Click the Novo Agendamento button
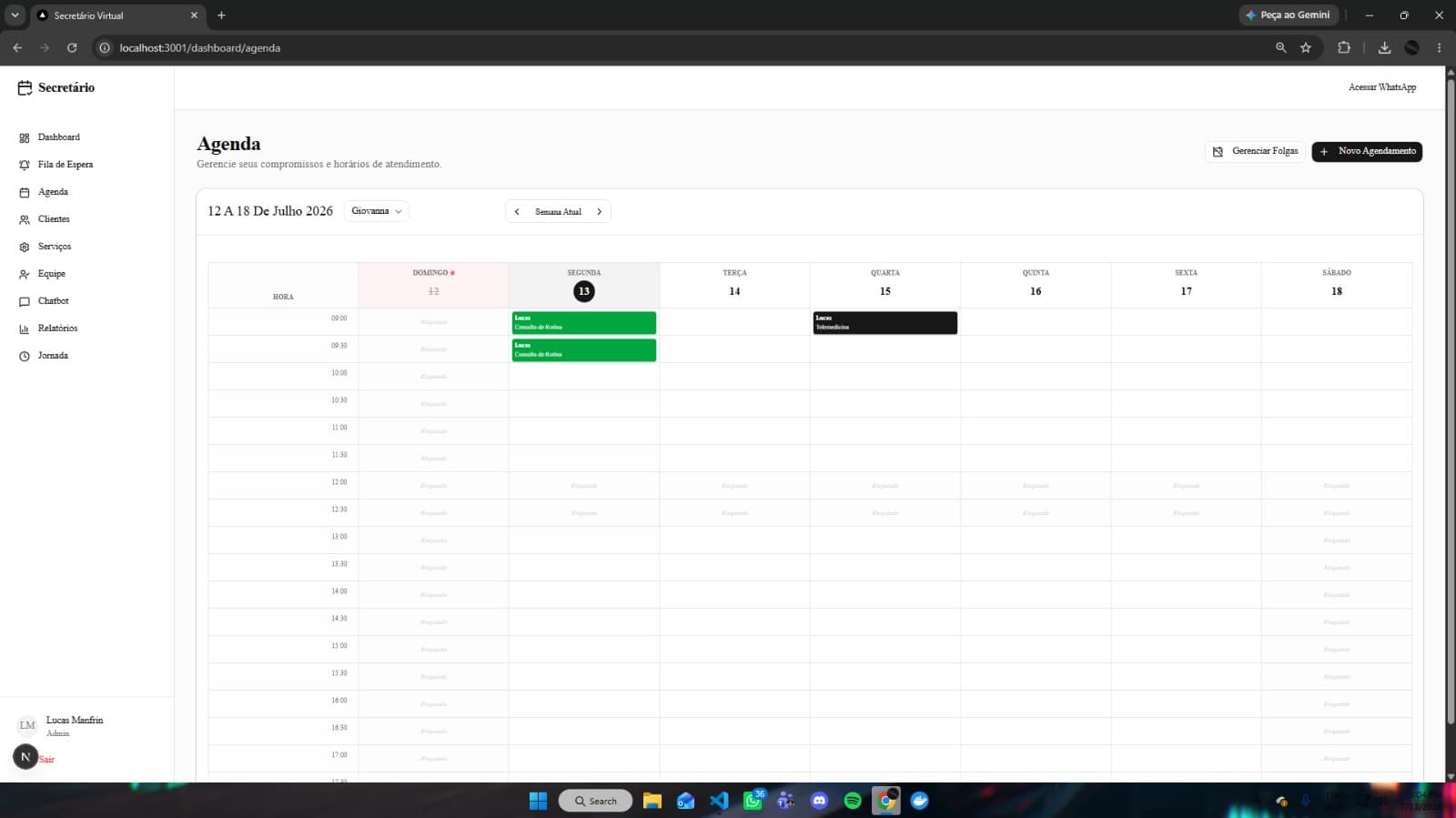The image size is (1456, 818). [x=1367, y=151]
